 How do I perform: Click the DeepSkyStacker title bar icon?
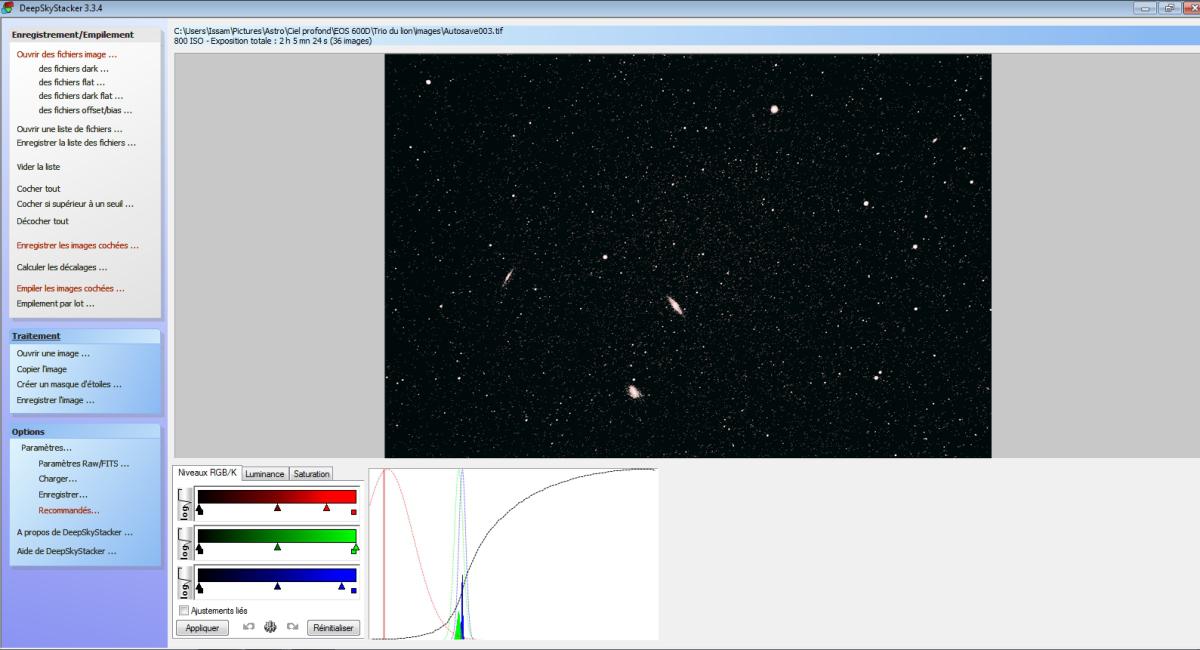[x=9, y=8]
